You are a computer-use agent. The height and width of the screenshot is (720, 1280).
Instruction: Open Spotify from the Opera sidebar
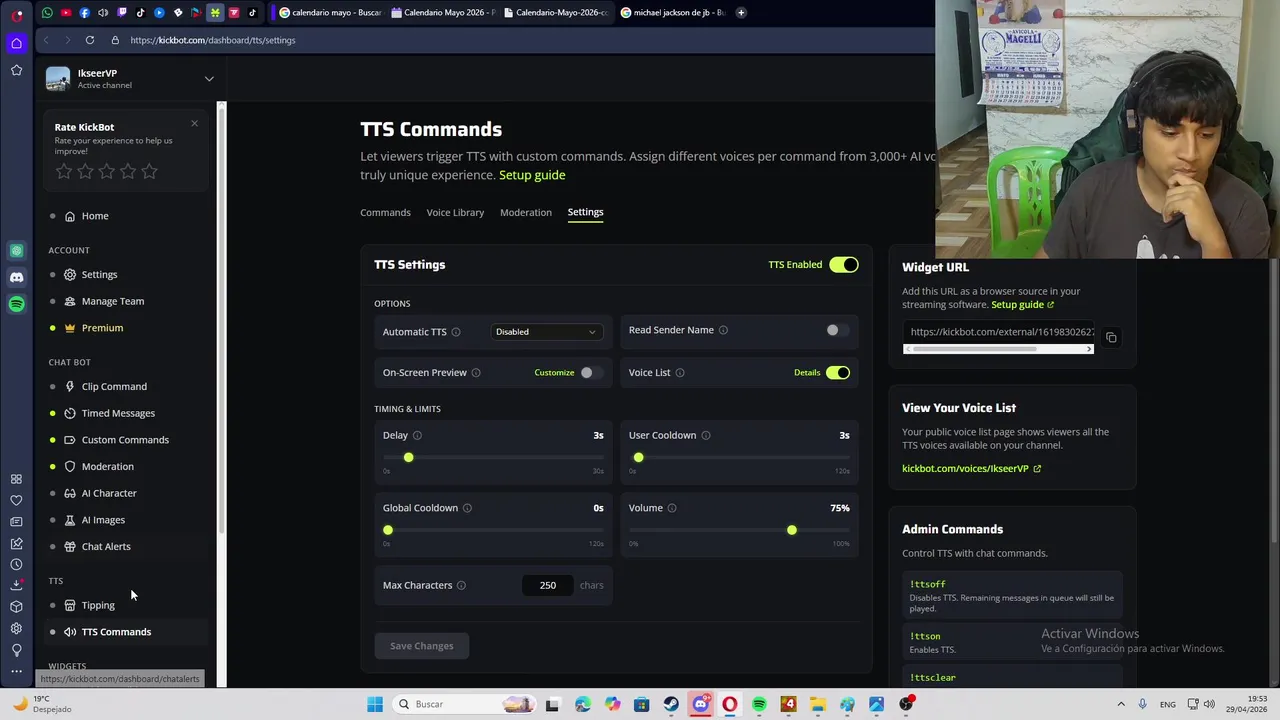(16, 304)
